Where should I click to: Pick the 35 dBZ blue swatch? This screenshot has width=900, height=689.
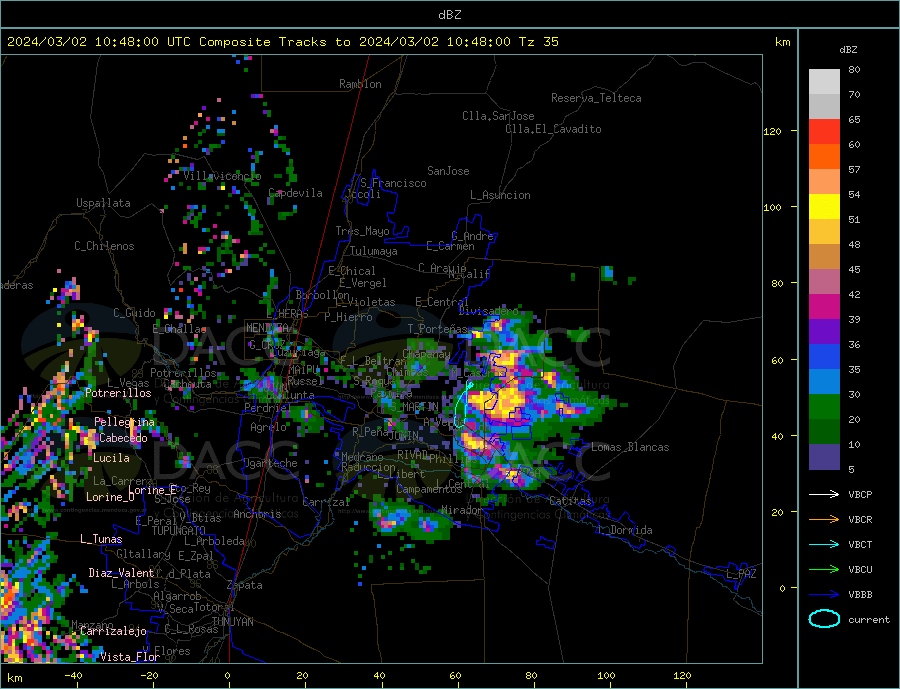824,357
